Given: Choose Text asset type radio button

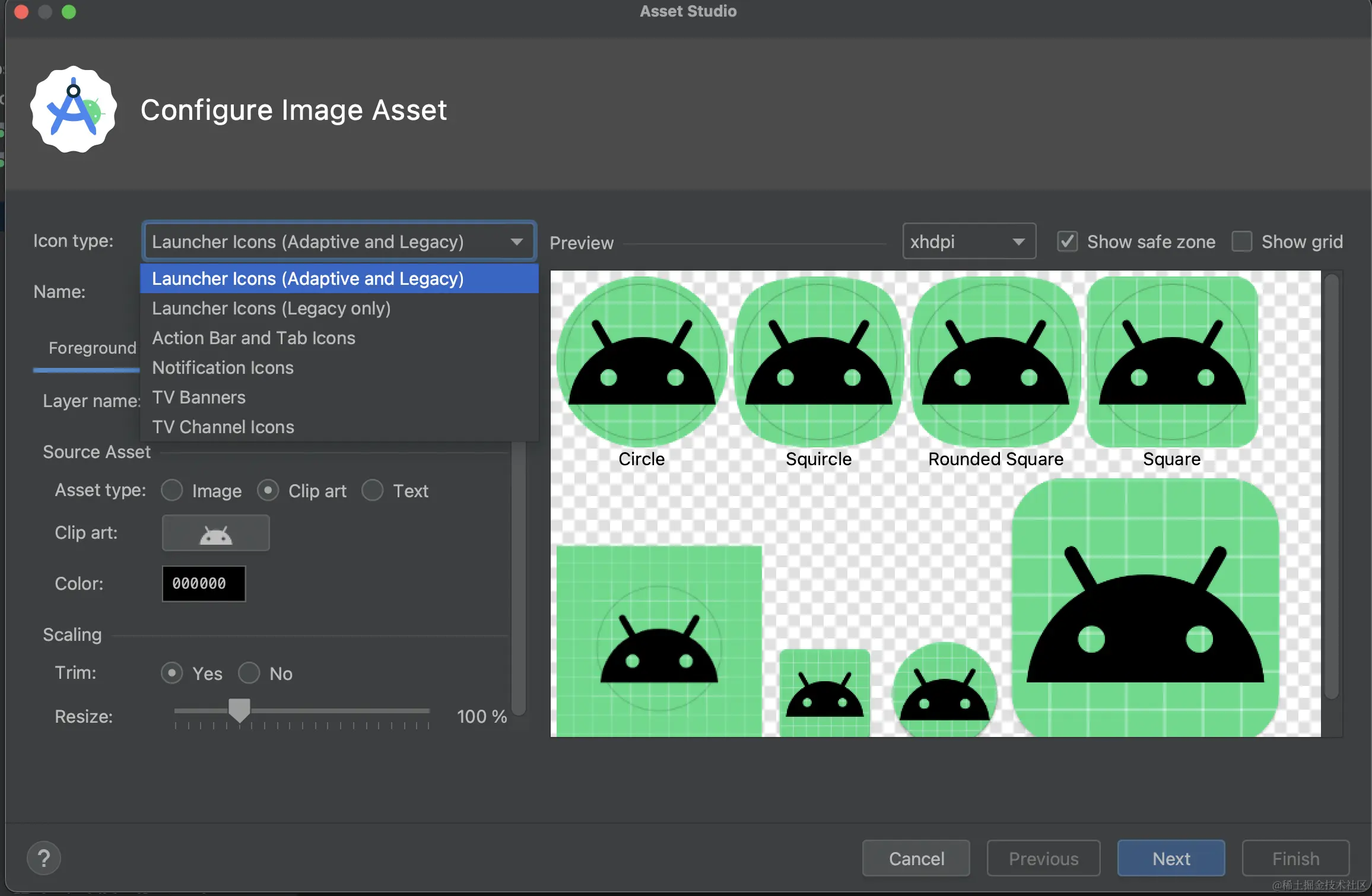Looking at the screenshot, I should (373, 490).
